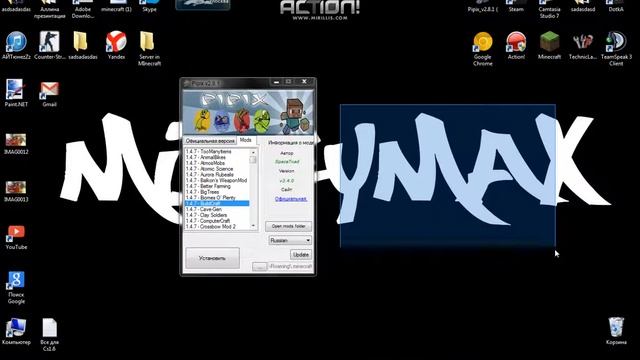Image resolution: width=640 pixels, height=360 pixels.
Task: Click the browse '...' path button
Action: [x=259, y=267]
